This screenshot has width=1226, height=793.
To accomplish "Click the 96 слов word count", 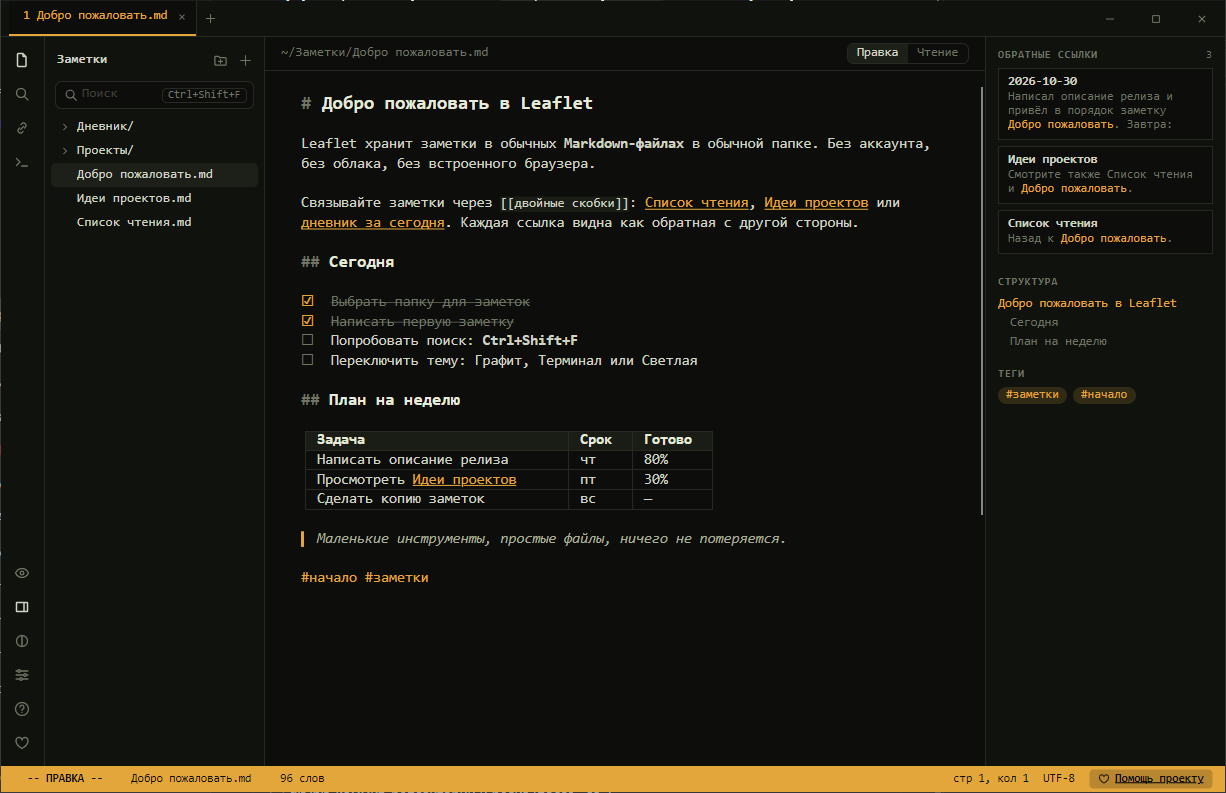I will (302, 779).
